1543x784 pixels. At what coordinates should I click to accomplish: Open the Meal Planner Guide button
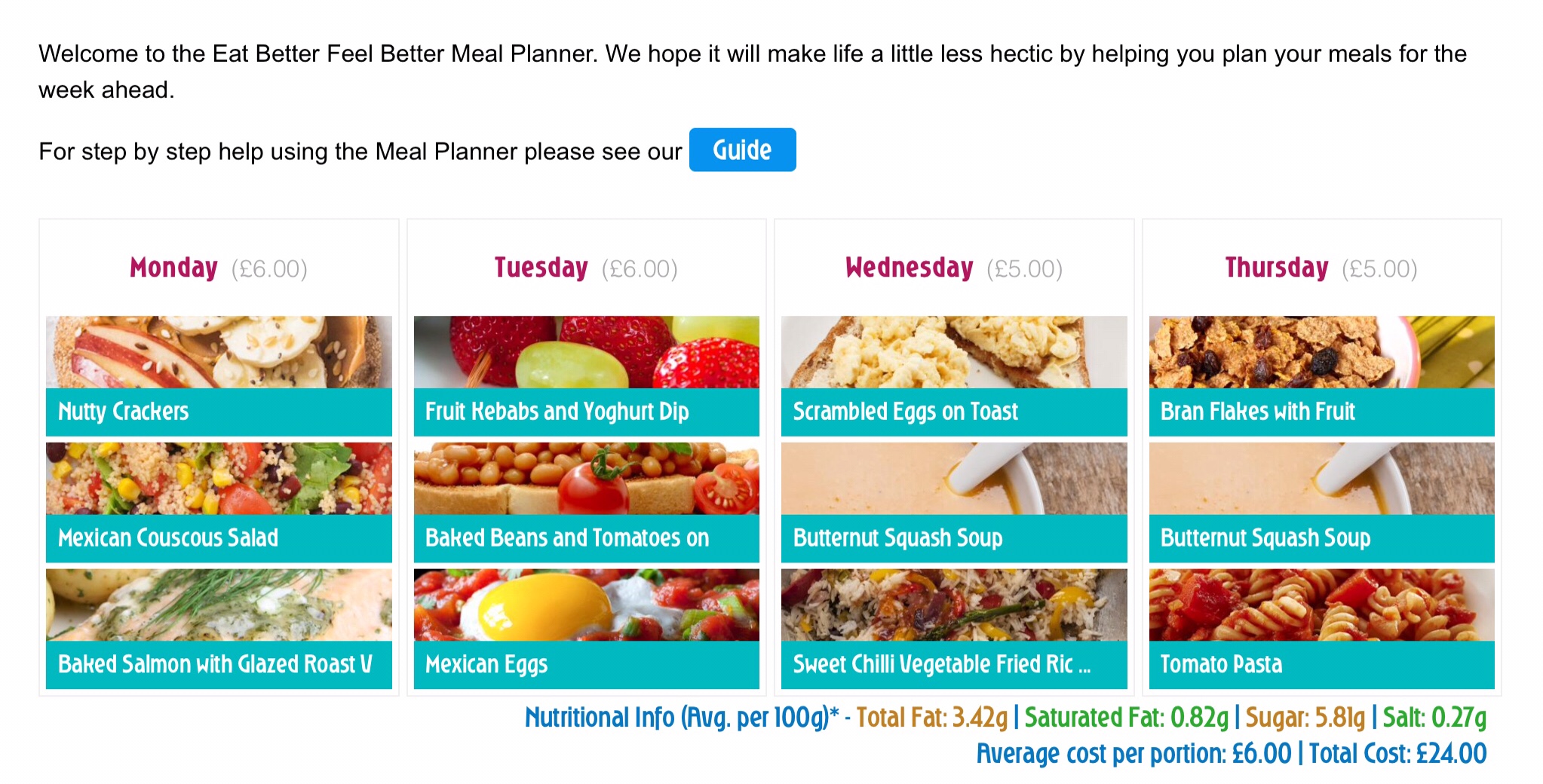click(742, 150)
